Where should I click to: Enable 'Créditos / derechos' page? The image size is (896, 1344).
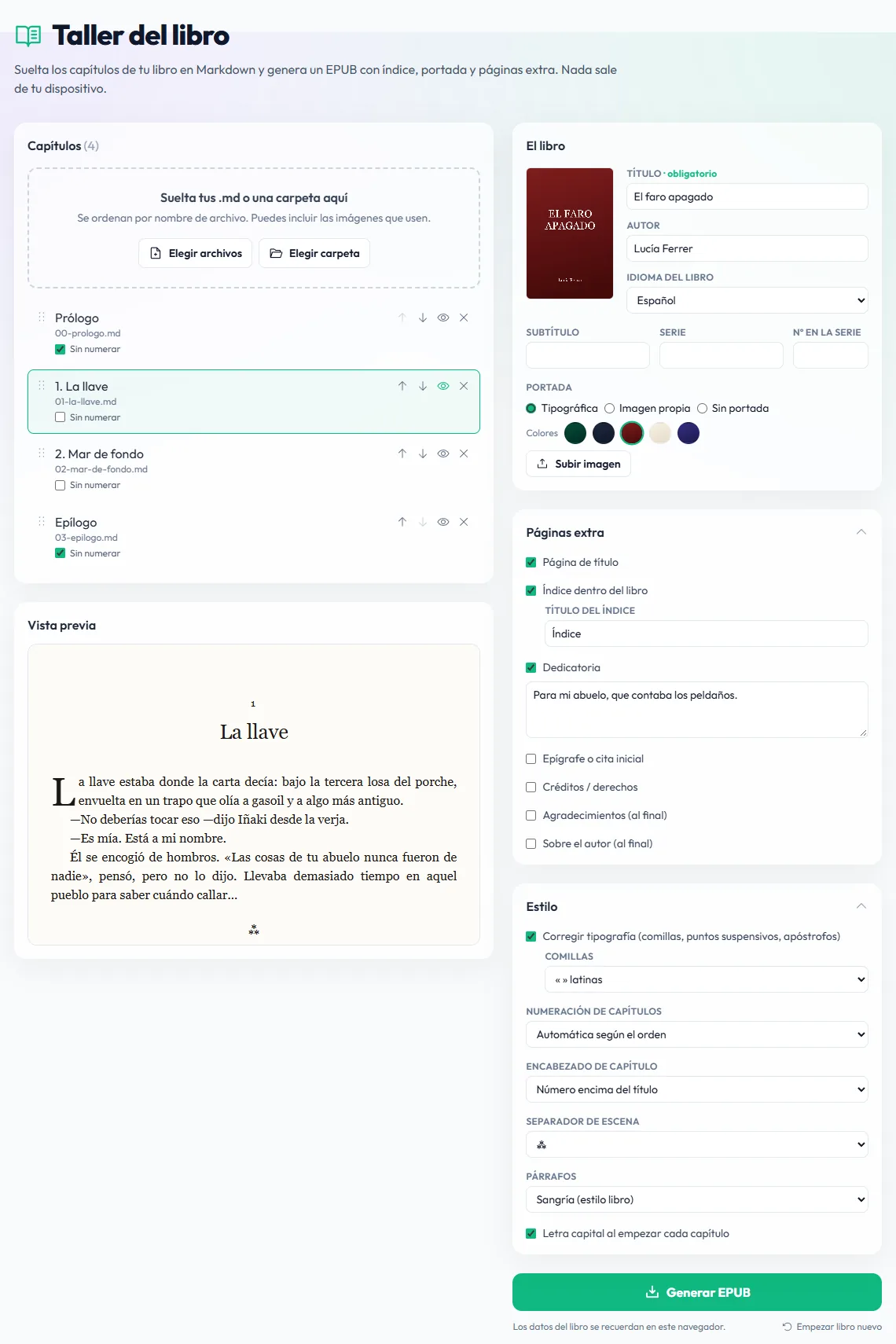tap(531, 787)
